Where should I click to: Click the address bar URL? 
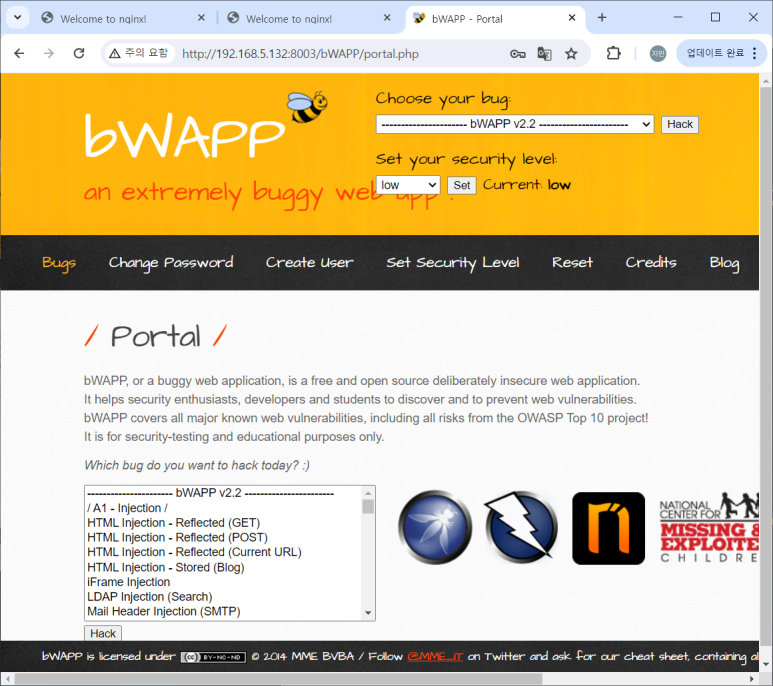(300, 54)
